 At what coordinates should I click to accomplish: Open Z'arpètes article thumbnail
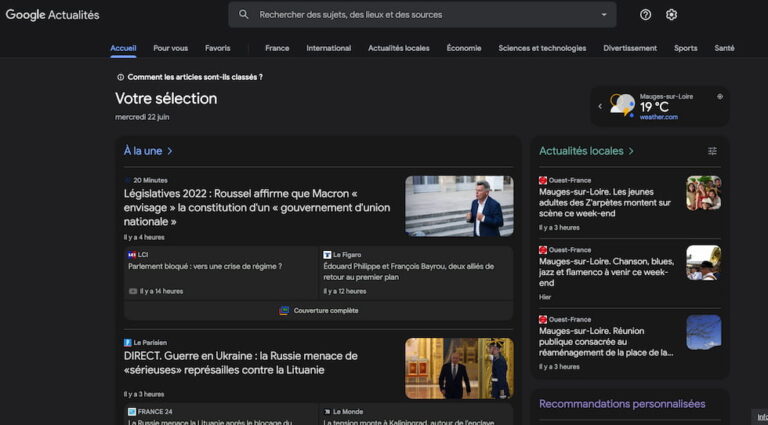(x=703, y=193)
